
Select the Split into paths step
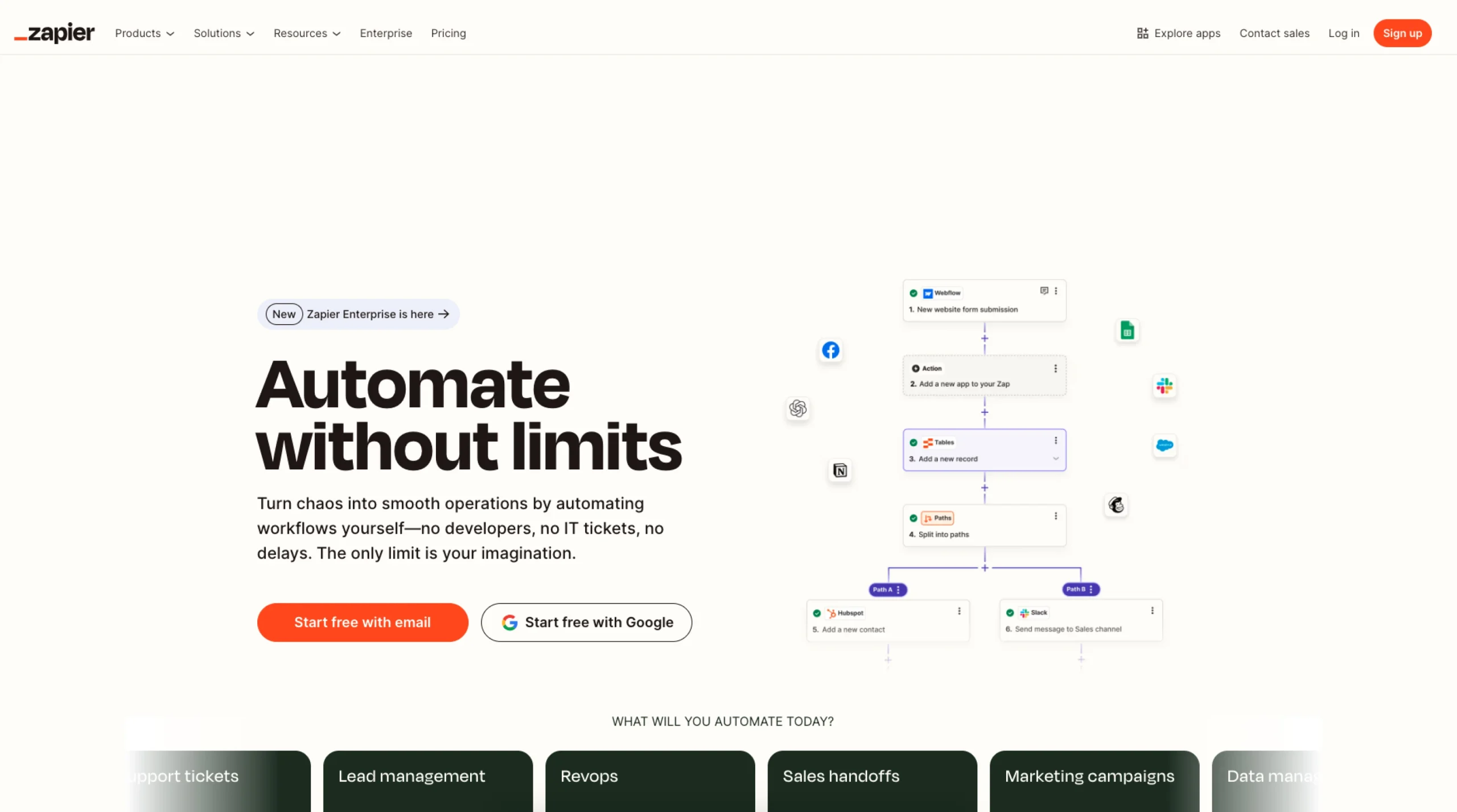pos(985,525)
